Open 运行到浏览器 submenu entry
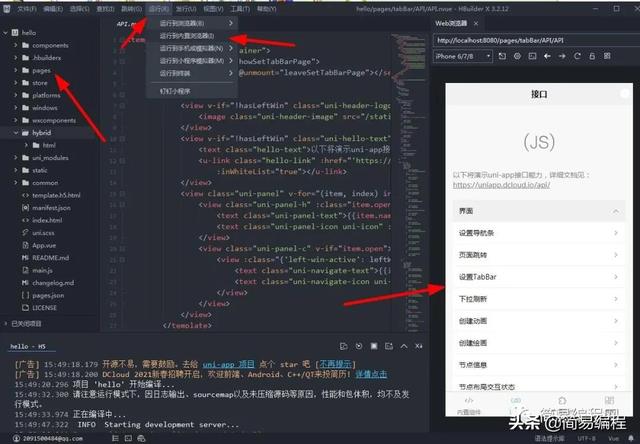640x444 pixels. coord(192,23)
